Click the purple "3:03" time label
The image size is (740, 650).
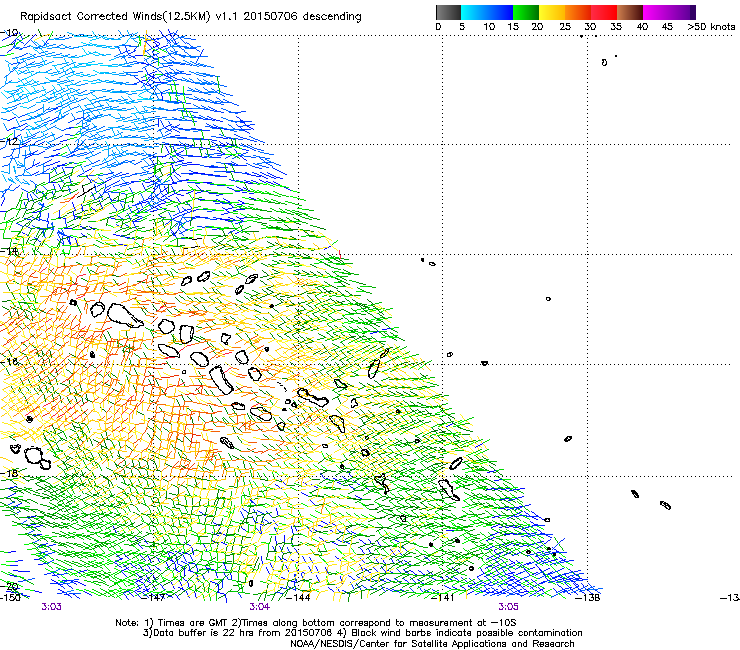[x=51, y=607]
